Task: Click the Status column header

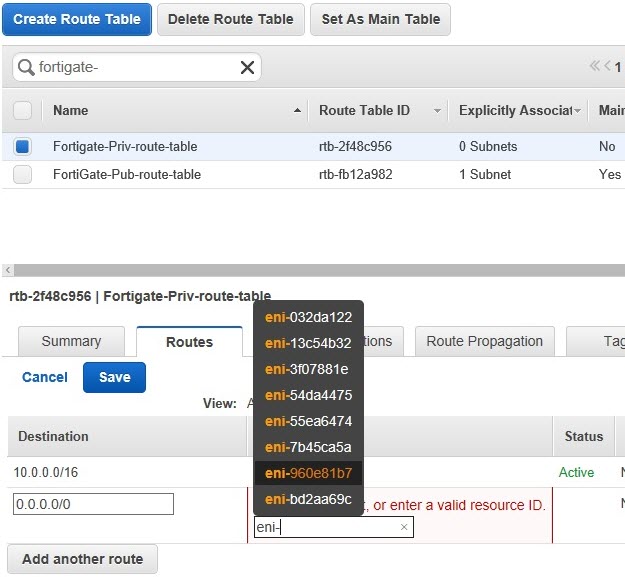Action: point(584,436)
